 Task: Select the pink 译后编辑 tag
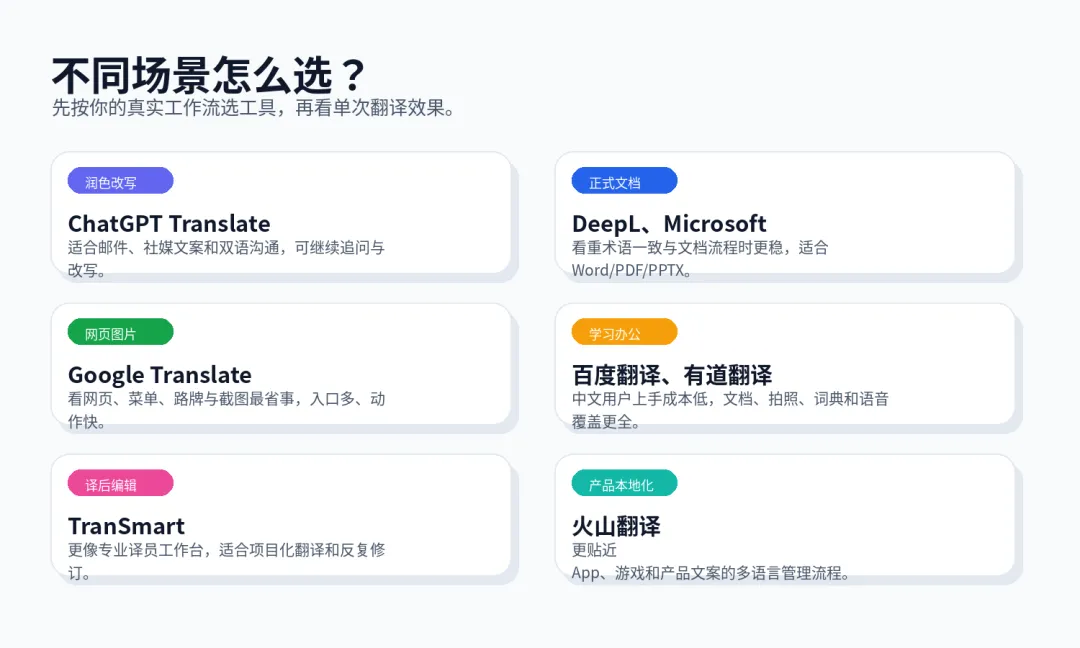[x=120, y=484]
